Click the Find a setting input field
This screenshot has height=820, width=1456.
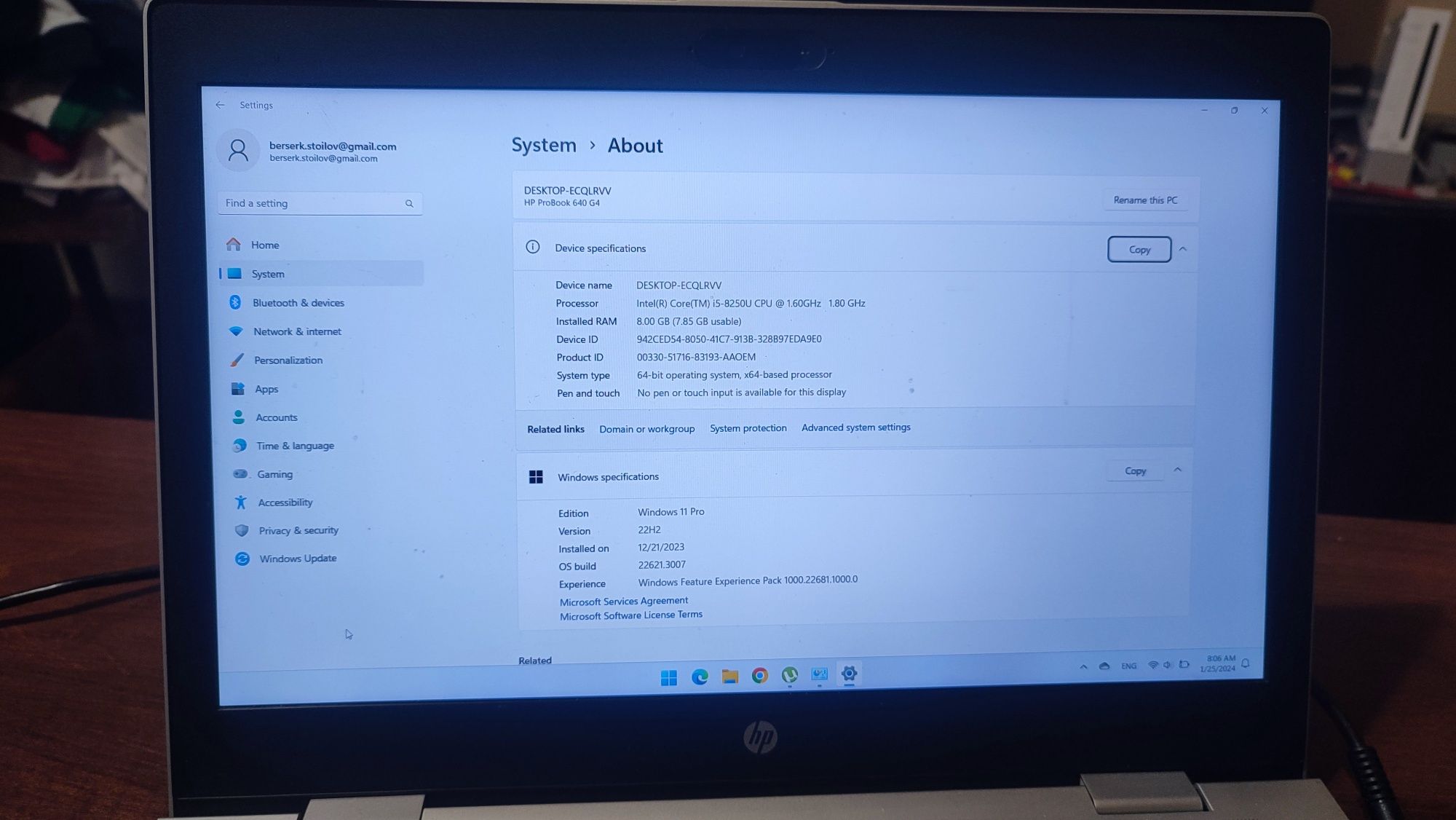316,203
